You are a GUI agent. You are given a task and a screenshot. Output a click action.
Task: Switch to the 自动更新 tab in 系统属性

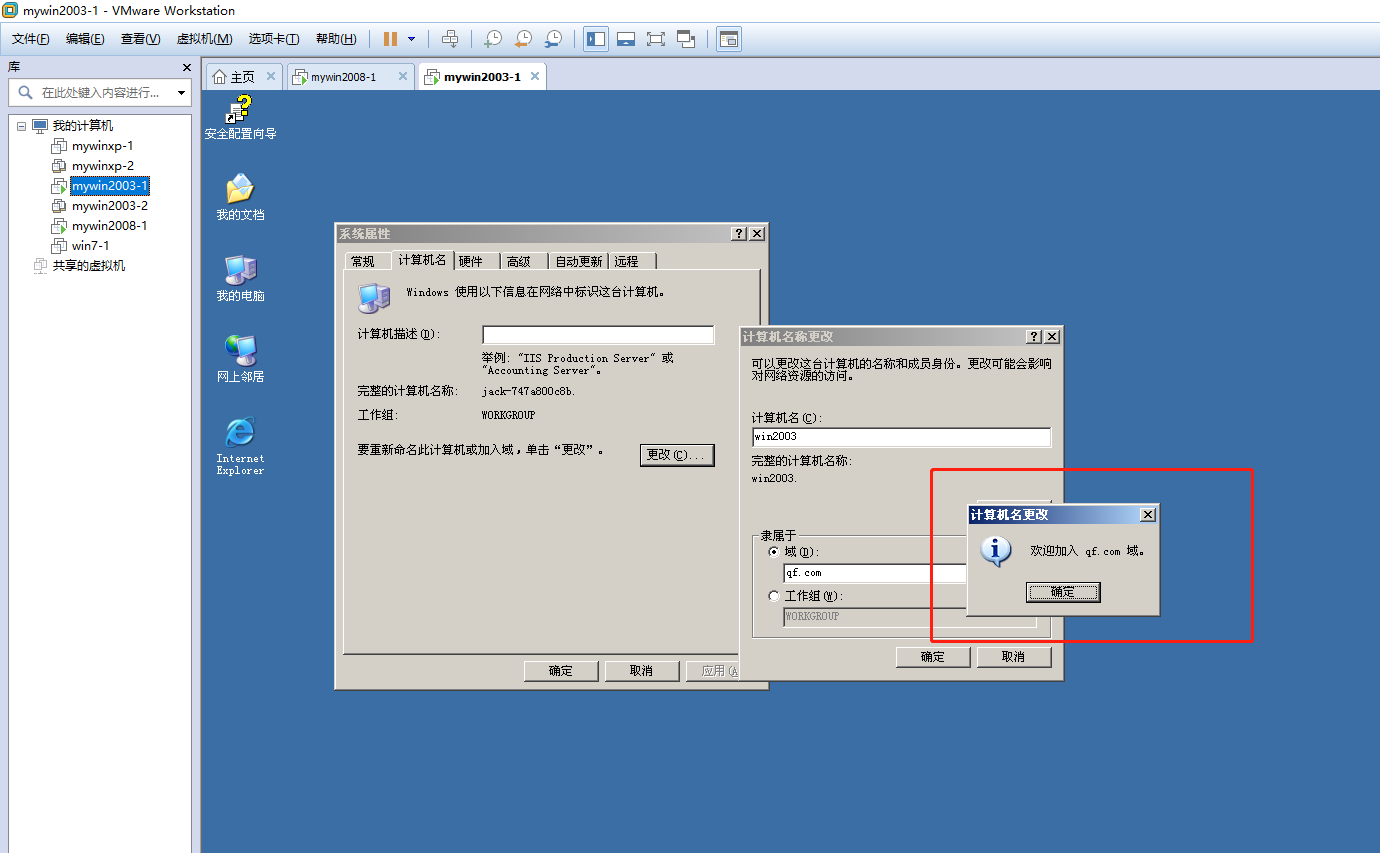[x=579, y=261]
